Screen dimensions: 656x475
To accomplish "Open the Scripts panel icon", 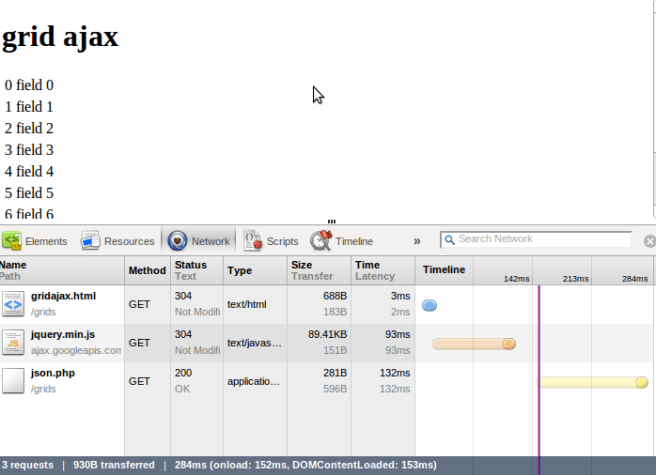I will click(x=253, y=241).
